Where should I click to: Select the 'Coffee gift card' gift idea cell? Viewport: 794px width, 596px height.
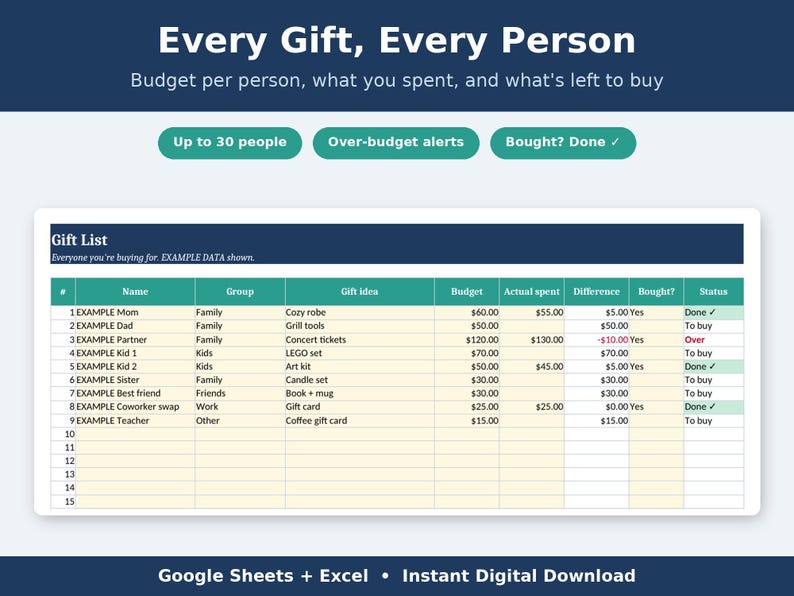[x=360, y=421]
